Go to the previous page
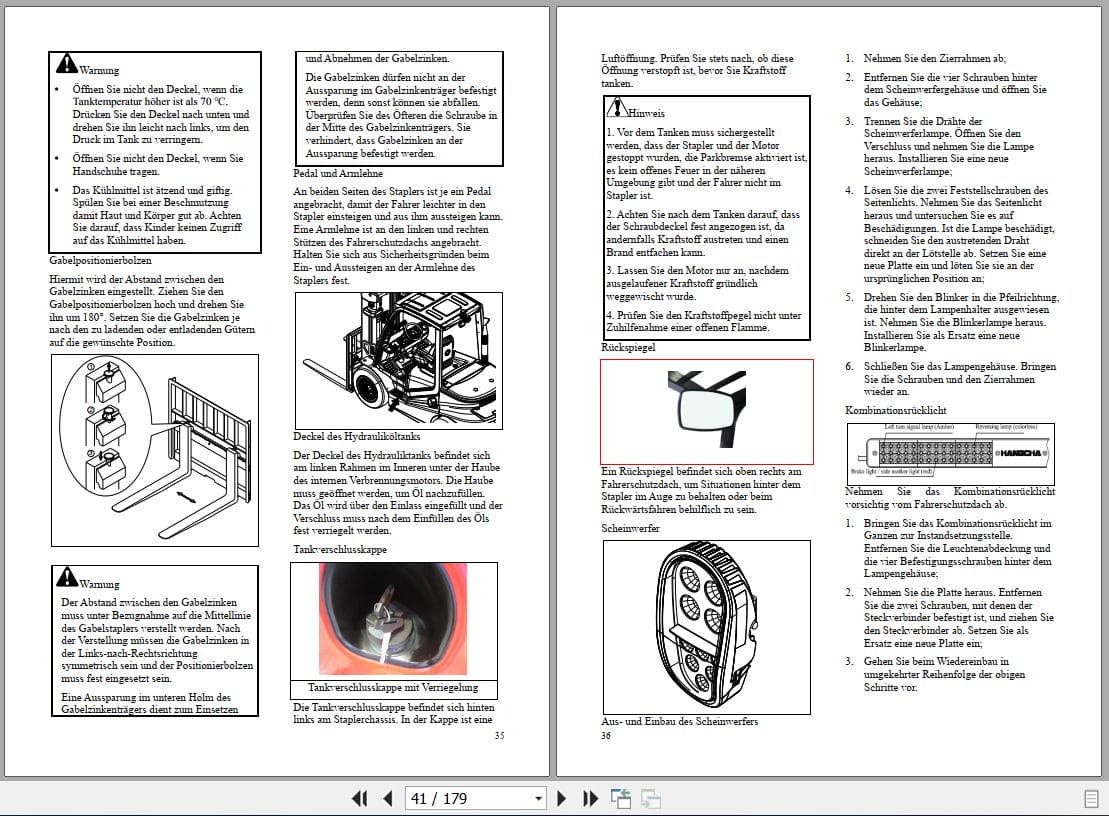This screenshot has height=816, width=1109. point(388,798)
